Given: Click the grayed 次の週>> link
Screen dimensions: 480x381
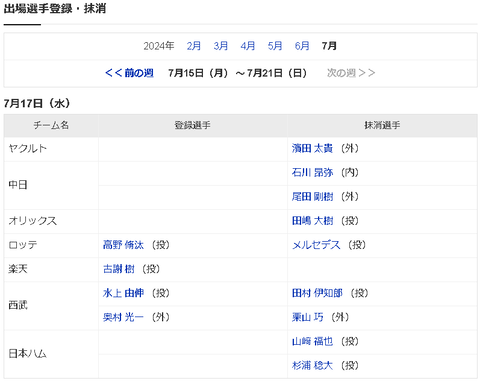Looking at the screenshot, I should [351, 73].
